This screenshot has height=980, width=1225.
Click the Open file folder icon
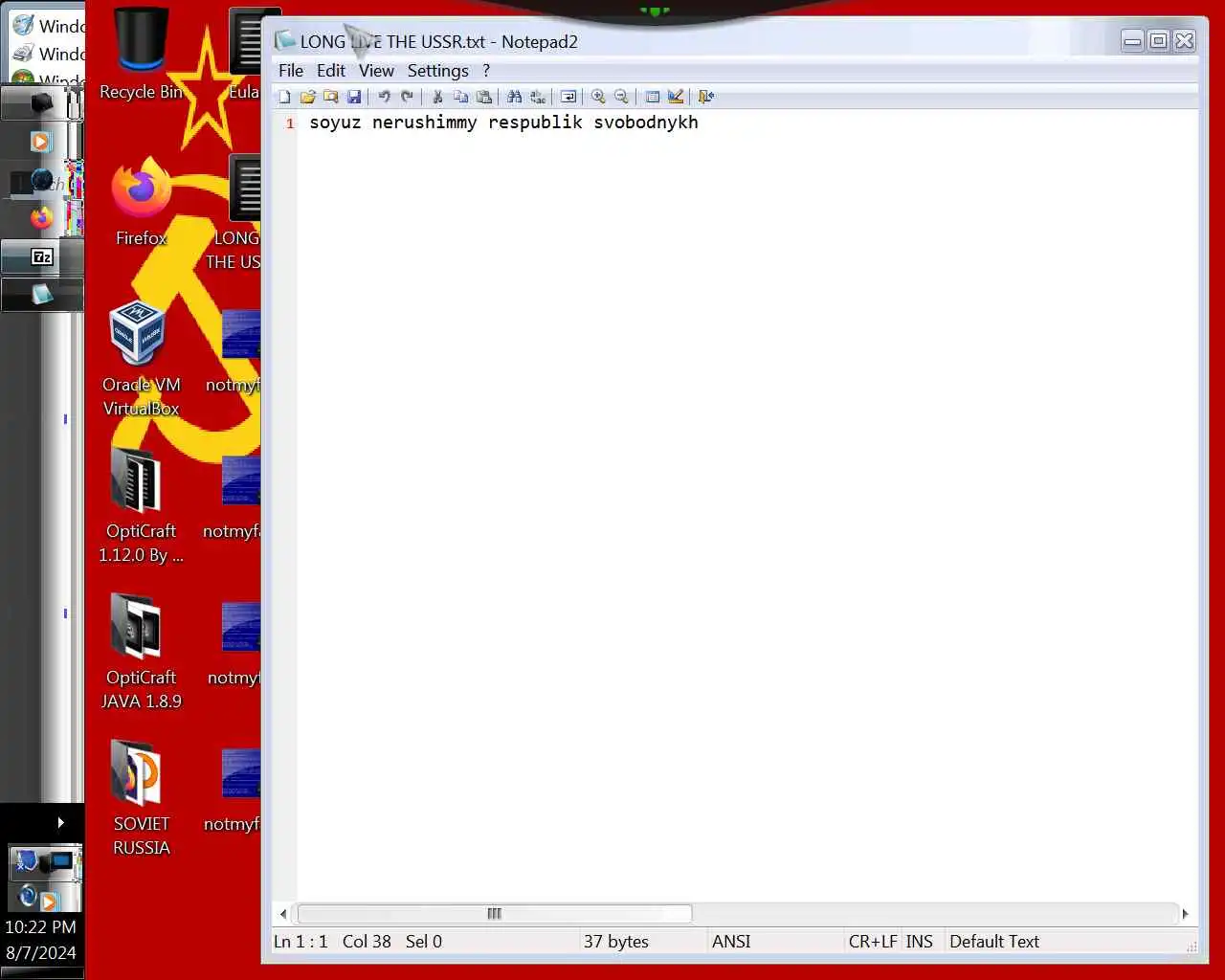pyautogui.click(x=308, y=97)
